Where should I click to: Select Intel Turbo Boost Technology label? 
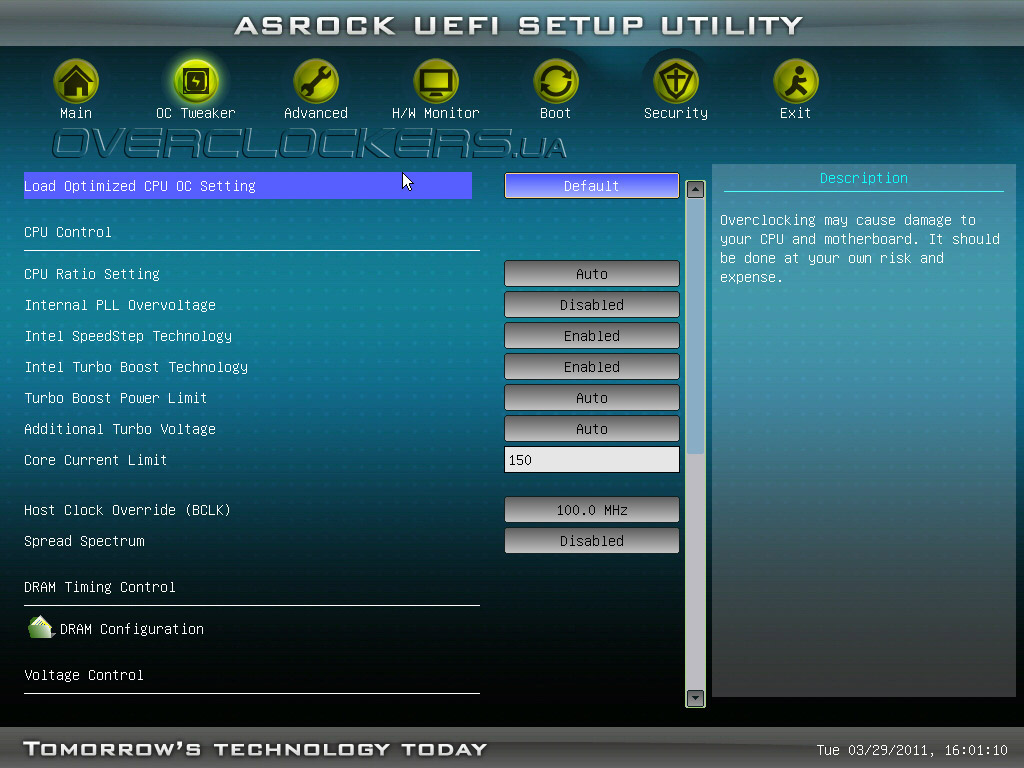pyautogui.click(x=136, y=367)
